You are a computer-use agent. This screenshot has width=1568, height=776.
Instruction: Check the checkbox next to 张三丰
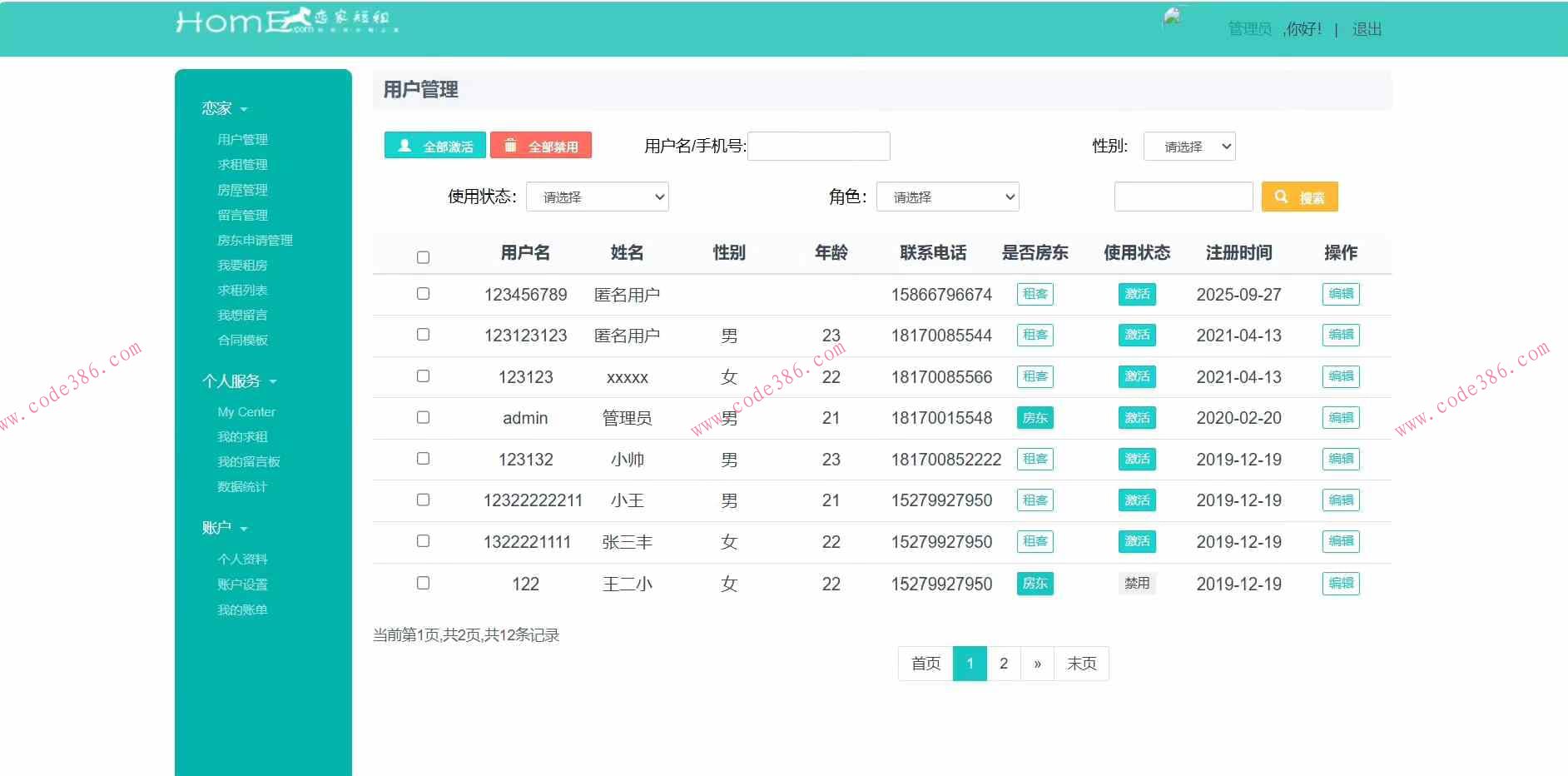pos(423,541)
